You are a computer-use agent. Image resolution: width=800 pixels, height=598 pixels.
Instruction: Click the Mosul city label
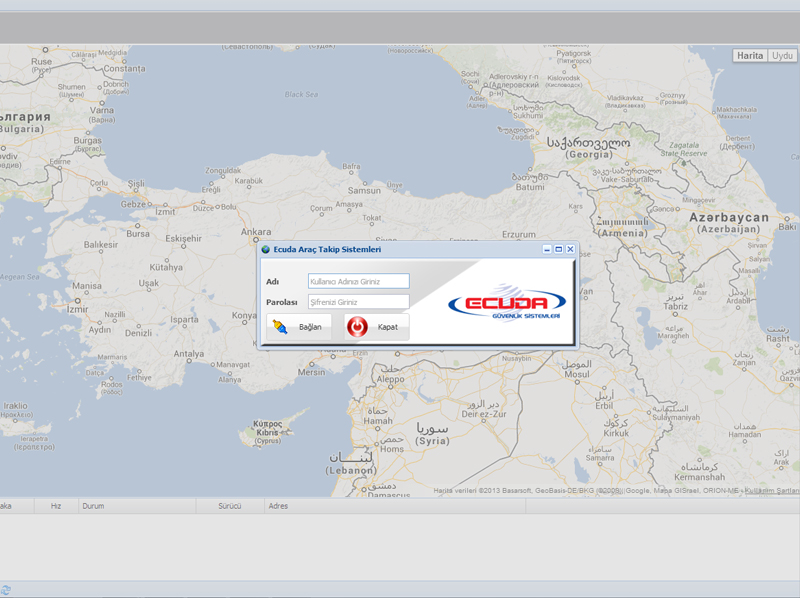click(577, 374)
